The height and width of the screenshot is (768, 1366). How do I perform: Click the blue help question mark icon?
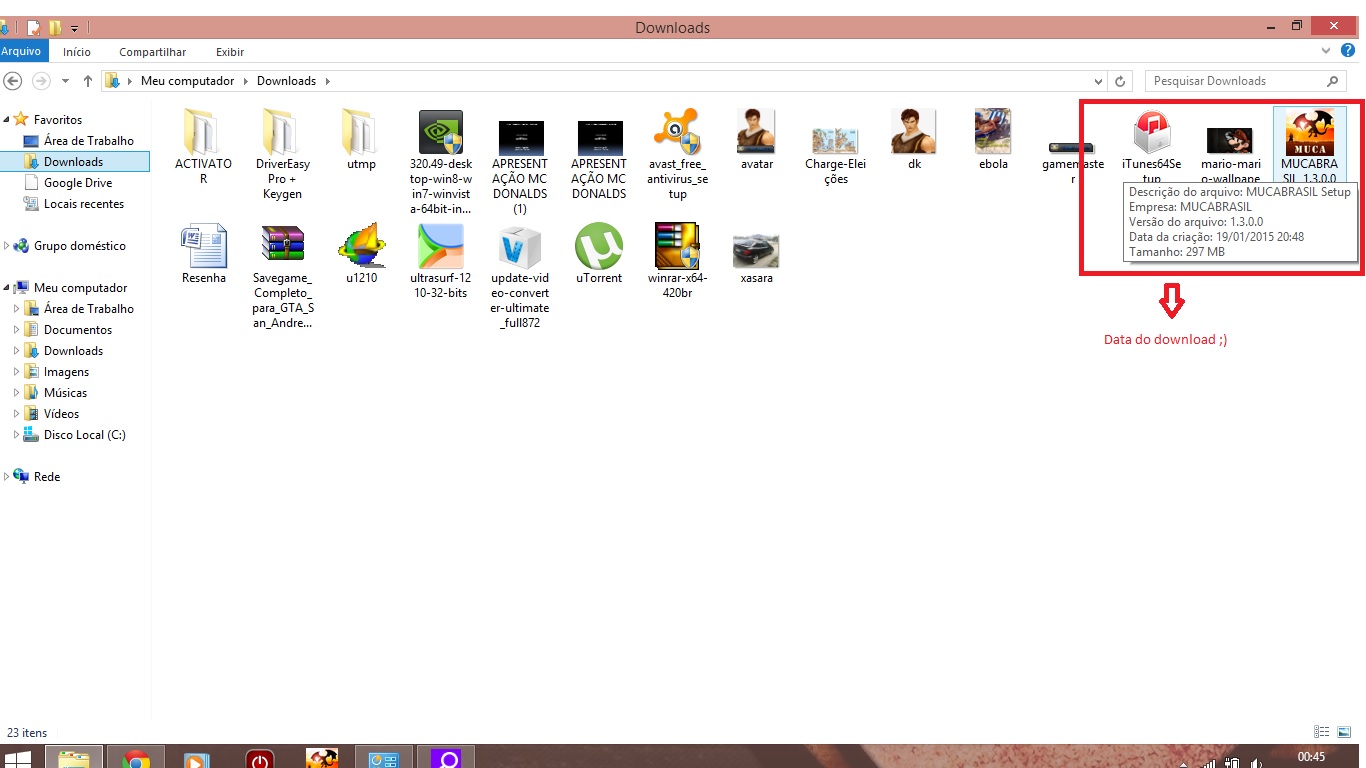coord(1348,51)
